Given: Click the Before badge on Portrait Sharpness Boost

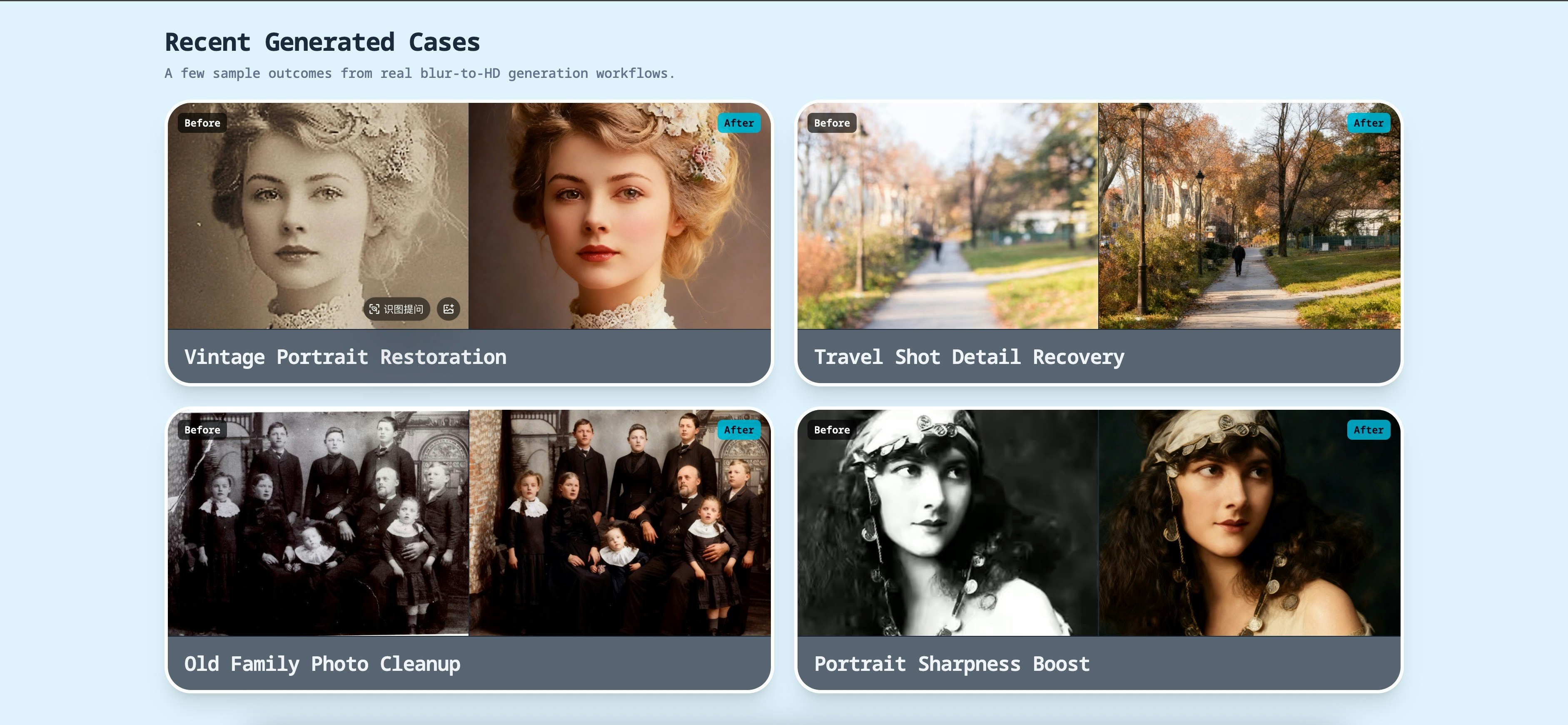Looking at the screenshot, I should pyautogui.click(x=832, y=430).
